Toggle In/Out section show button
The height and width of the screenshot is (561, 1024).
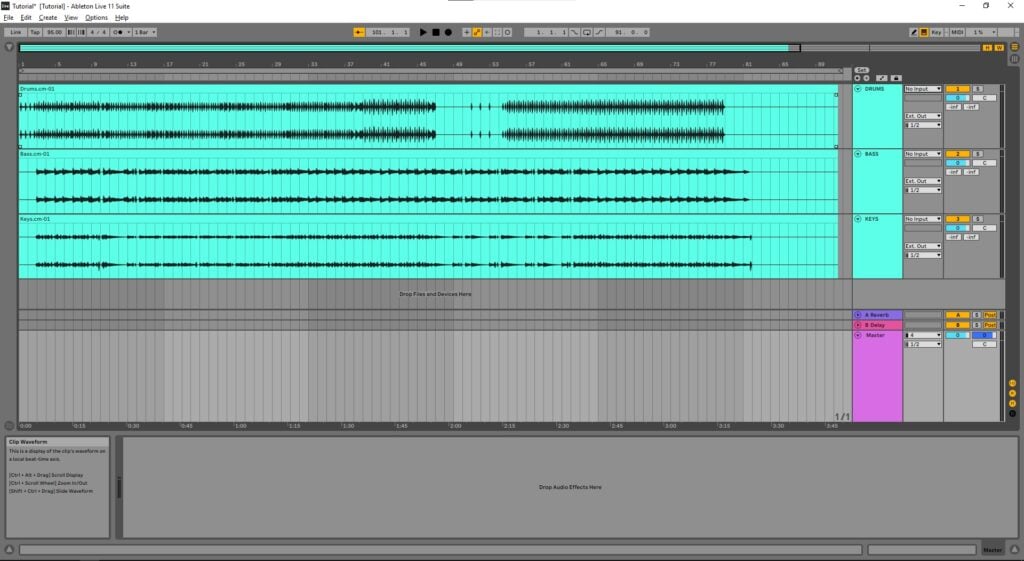coord(1013,383)
